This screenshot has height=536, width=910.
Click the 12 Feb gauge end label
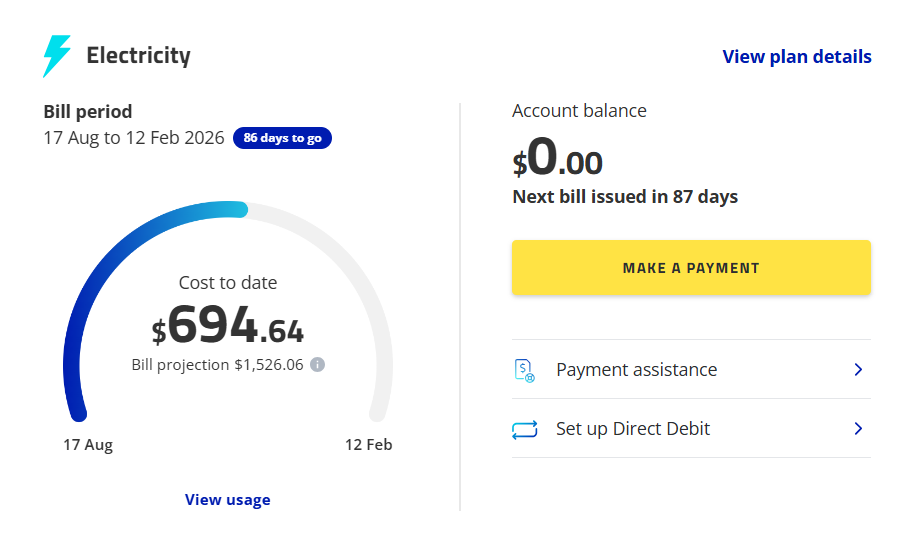[368, 445]
